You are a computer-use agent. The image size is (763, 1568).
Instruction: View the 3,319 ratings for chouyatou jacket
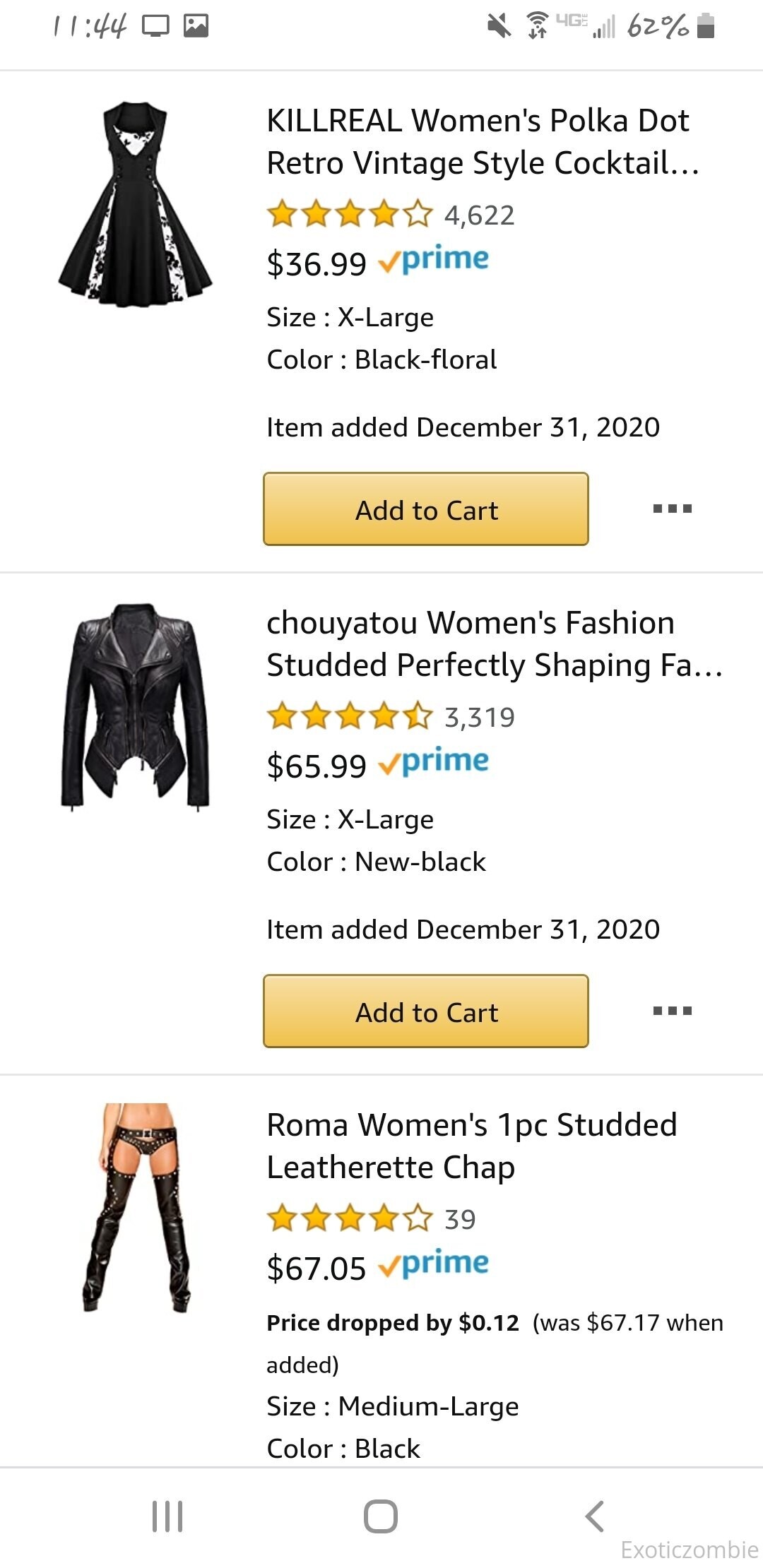coord(391,717)
